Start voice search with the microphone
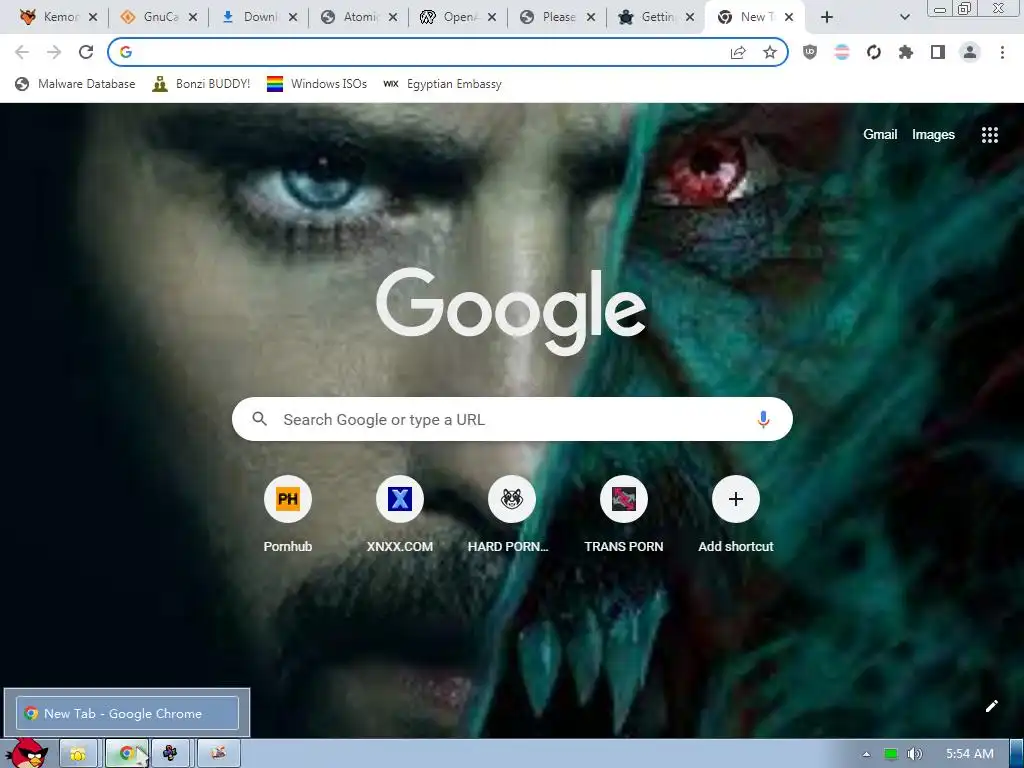 (x=763, y=419)
